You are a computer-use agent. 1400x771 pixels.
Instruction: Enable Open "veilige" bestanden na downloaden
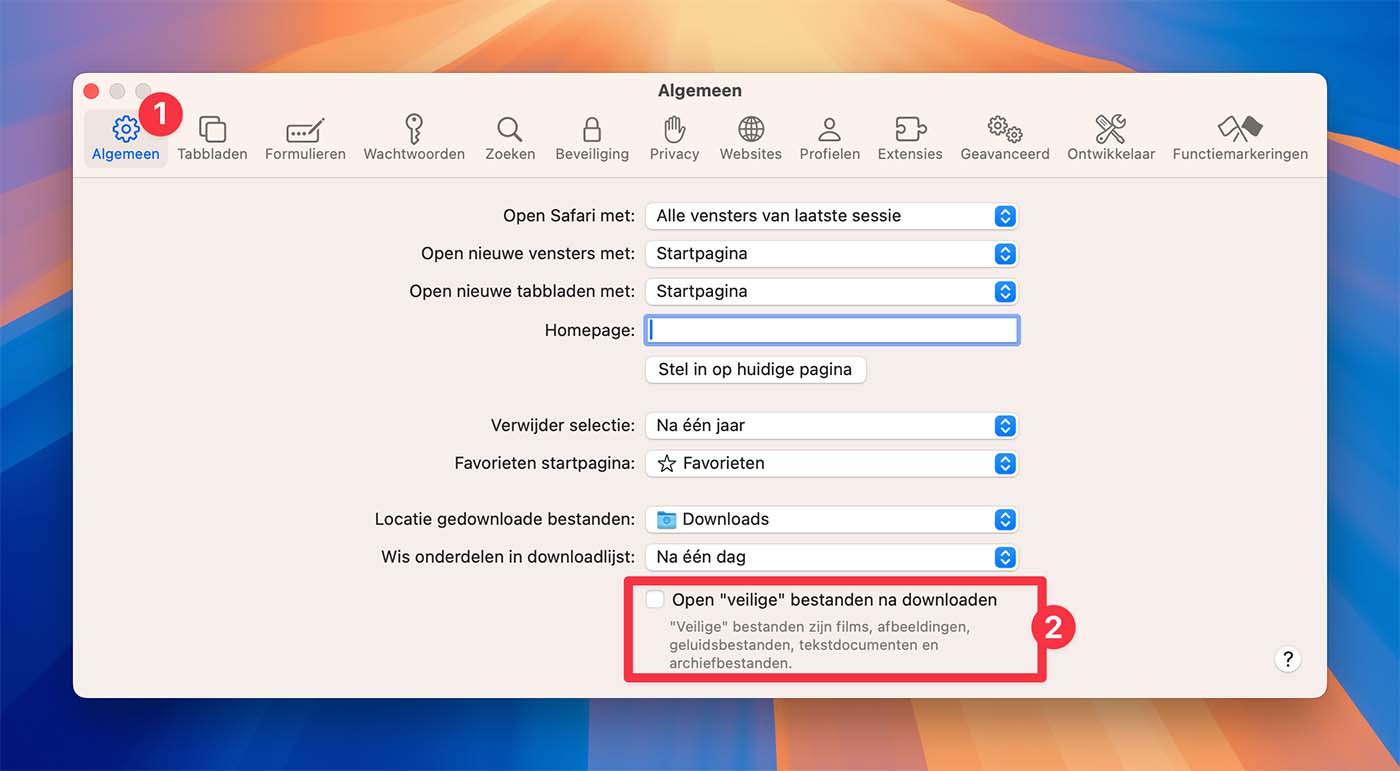tap(655, 600)
